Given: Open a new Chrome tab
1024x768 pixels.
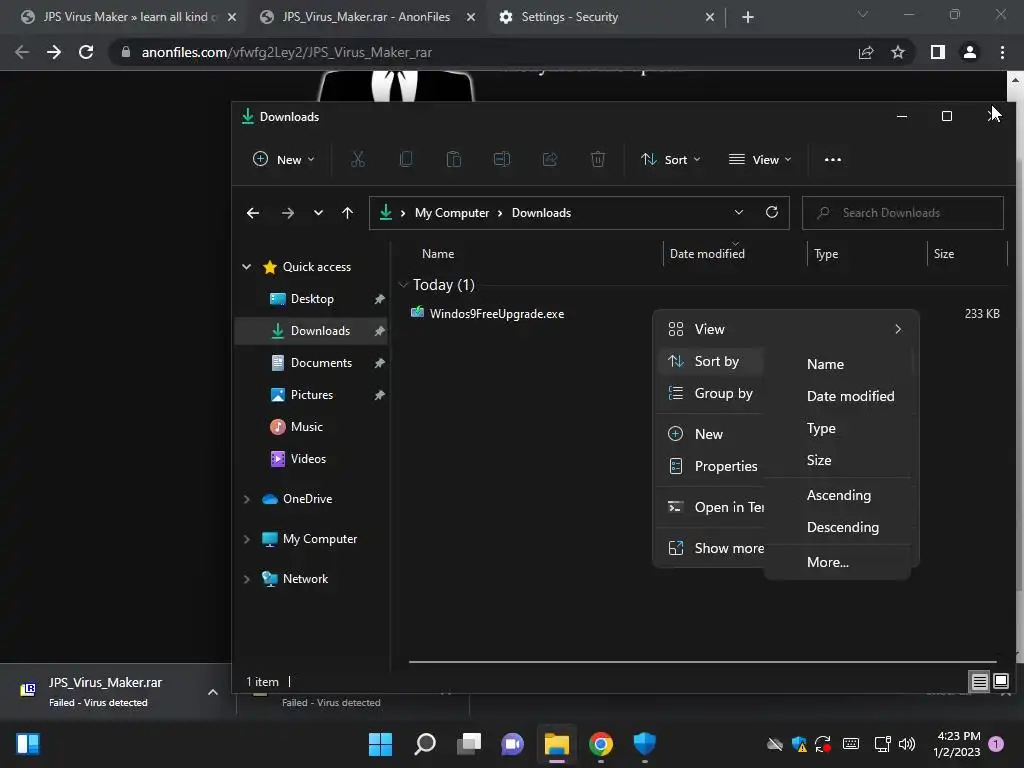Looking at the screenshot, I should [x=748, y=17].
